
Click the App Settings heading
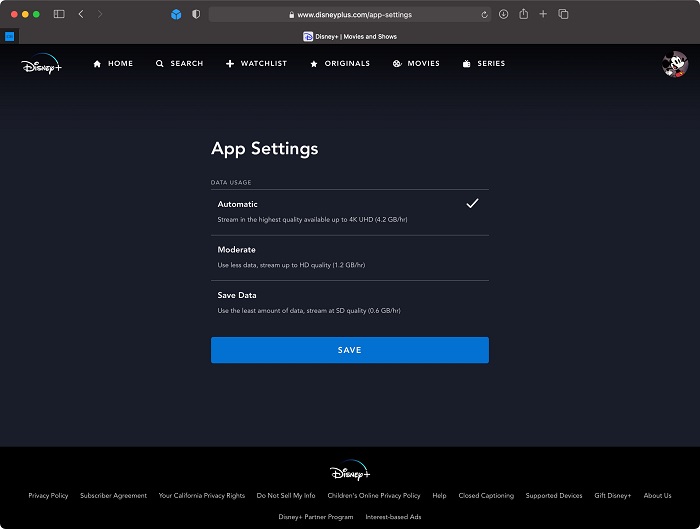(x=265, y=149)
